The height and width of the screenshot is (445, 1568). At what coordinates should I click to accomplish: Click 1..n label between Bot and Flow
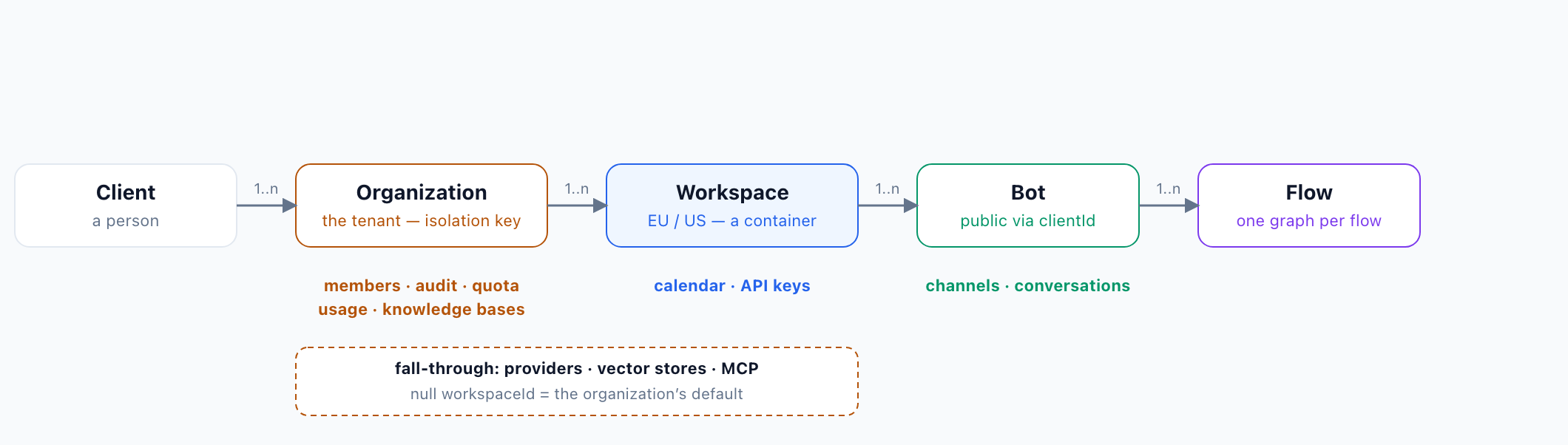[x=1169, y=189]
